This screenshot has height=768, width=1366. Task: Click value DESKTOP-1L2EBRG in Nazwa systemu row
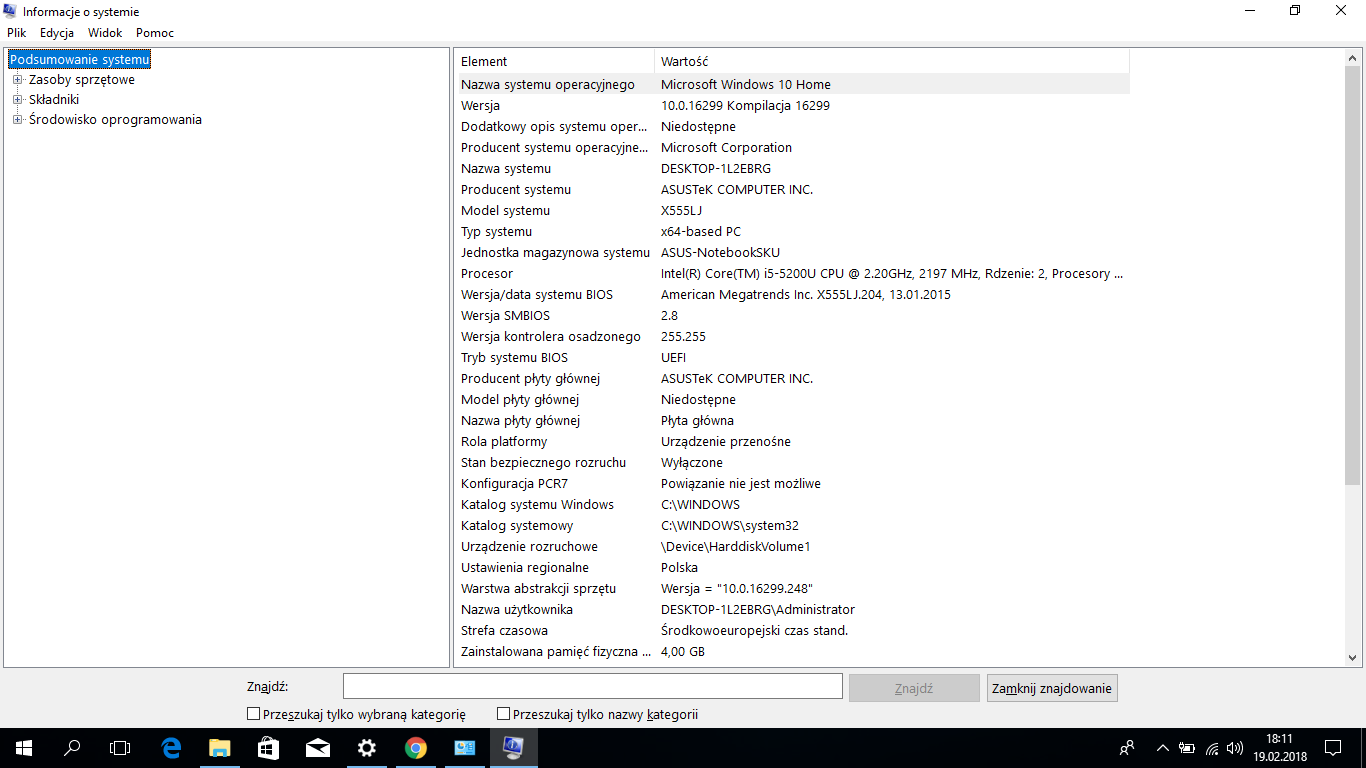[x=715, y=168]
